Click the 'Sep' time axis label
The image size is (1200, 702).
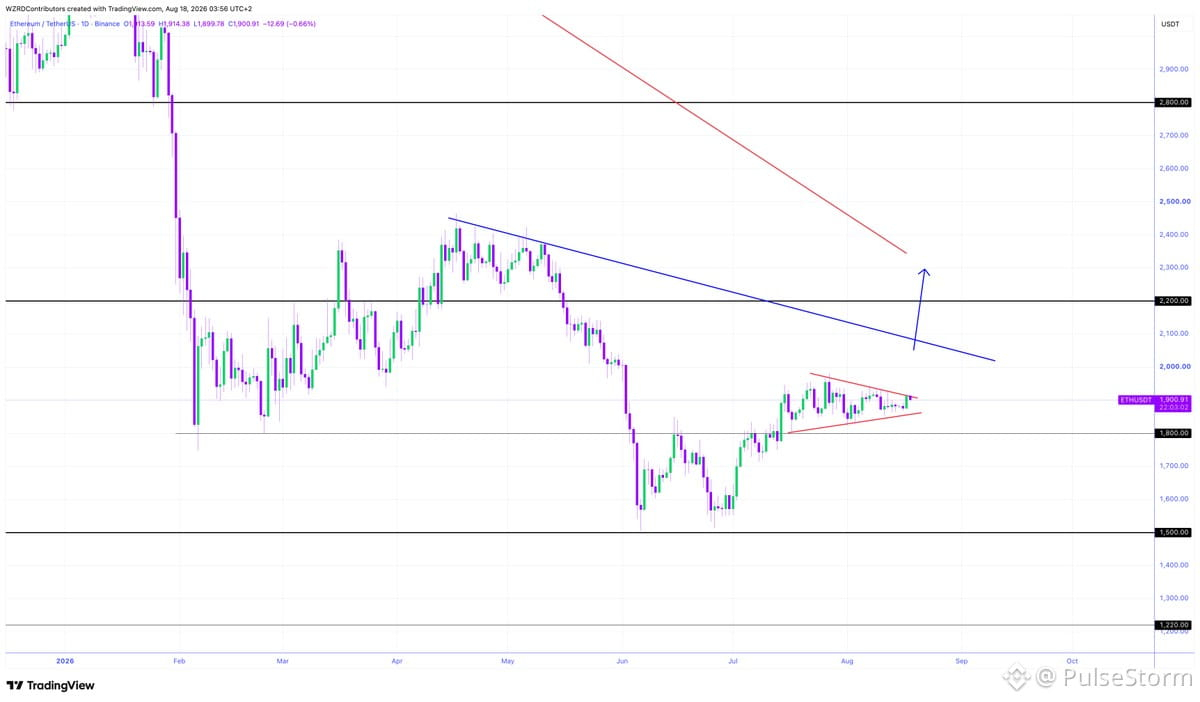point(961,661)
